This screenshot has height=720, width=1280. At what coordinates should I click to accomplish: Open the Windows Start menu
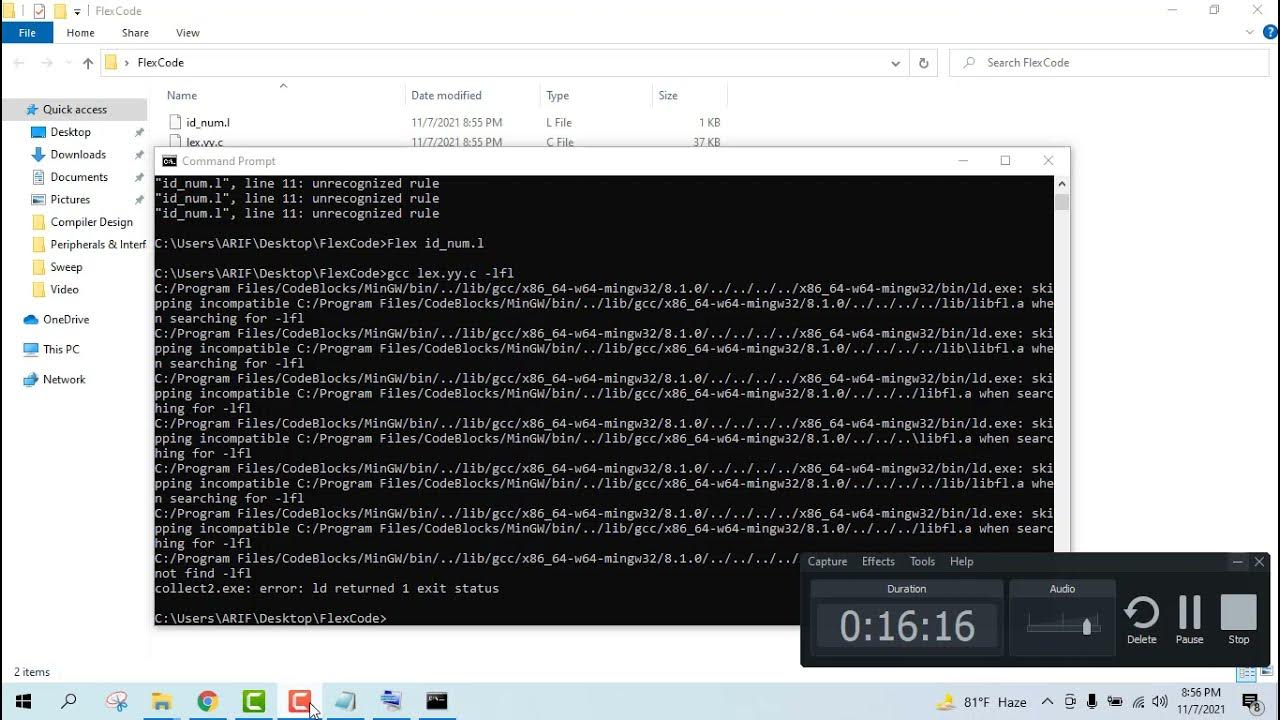(x=23, y=702)
